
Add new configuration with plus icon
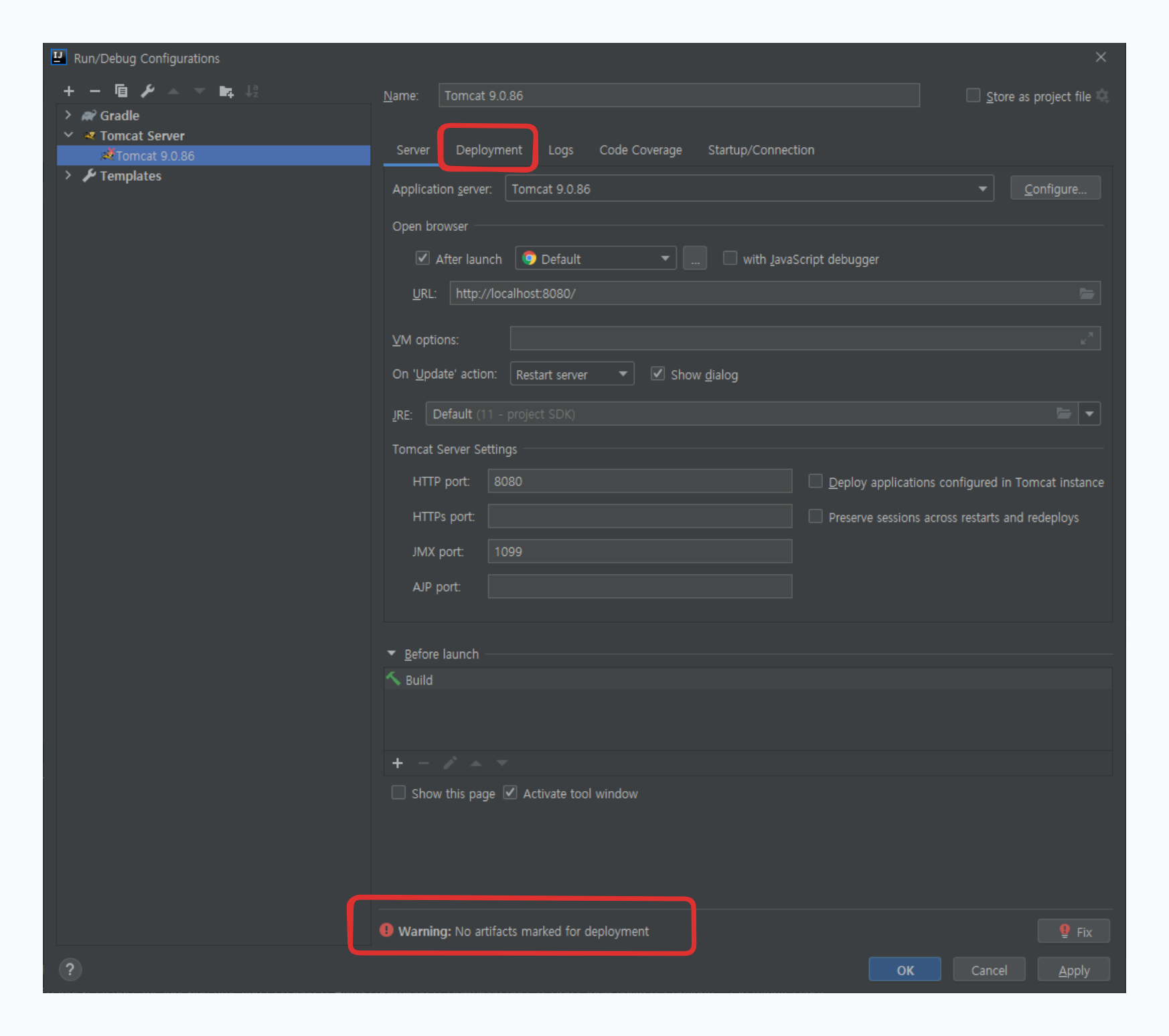(68, 91)
